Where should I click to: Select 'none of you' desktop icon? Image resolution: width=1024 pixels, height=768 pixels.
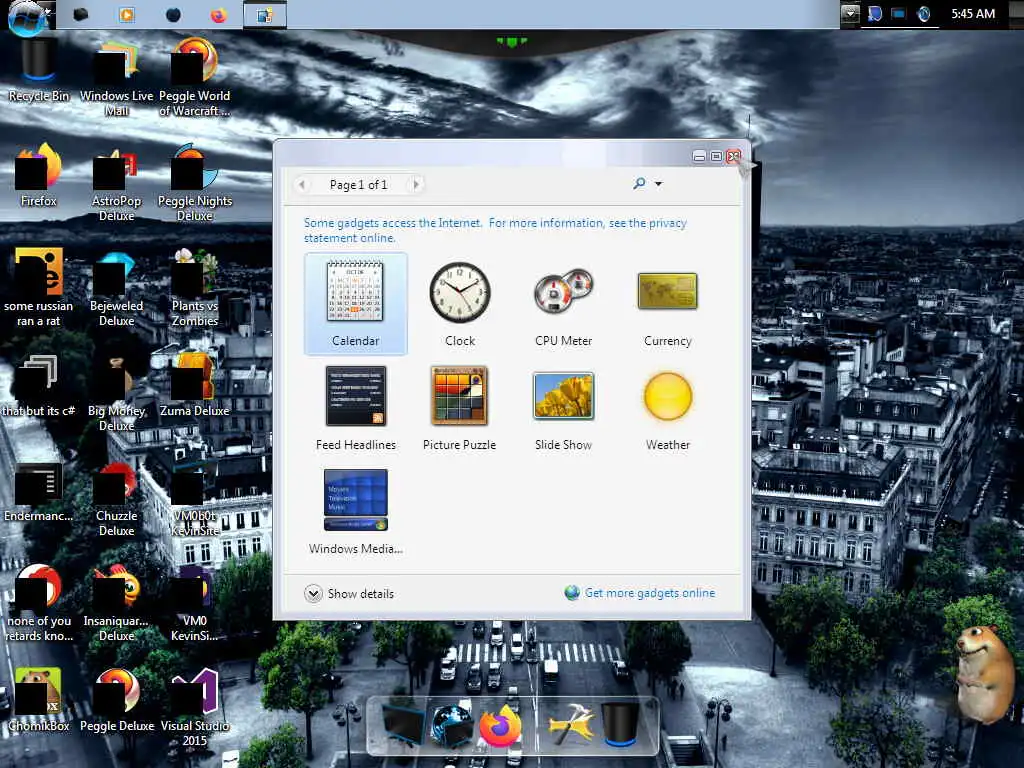point(39,603)
